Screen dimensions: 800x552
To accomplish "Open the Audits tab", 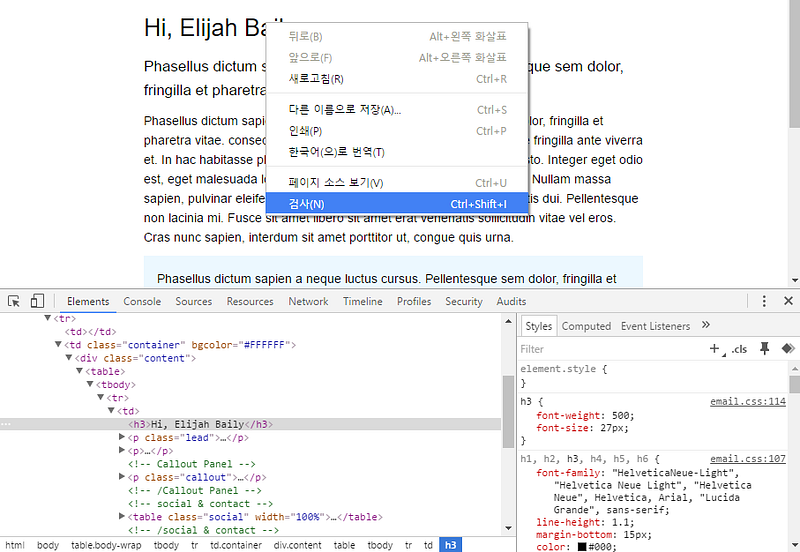I will [x=511, y=302].
